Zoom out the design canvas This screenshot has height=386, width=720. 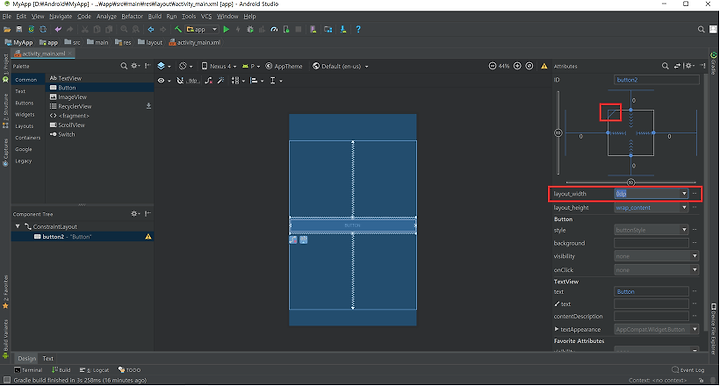point(492,66)
